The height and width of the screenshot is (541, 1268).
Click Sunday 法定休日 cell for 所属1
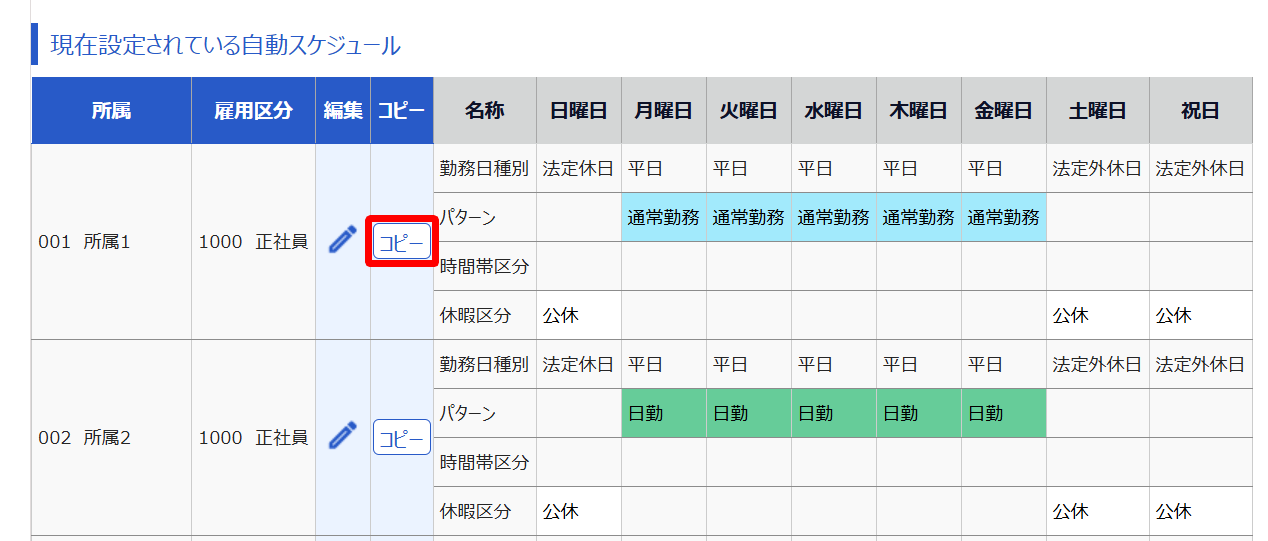[x=579, y=169]
